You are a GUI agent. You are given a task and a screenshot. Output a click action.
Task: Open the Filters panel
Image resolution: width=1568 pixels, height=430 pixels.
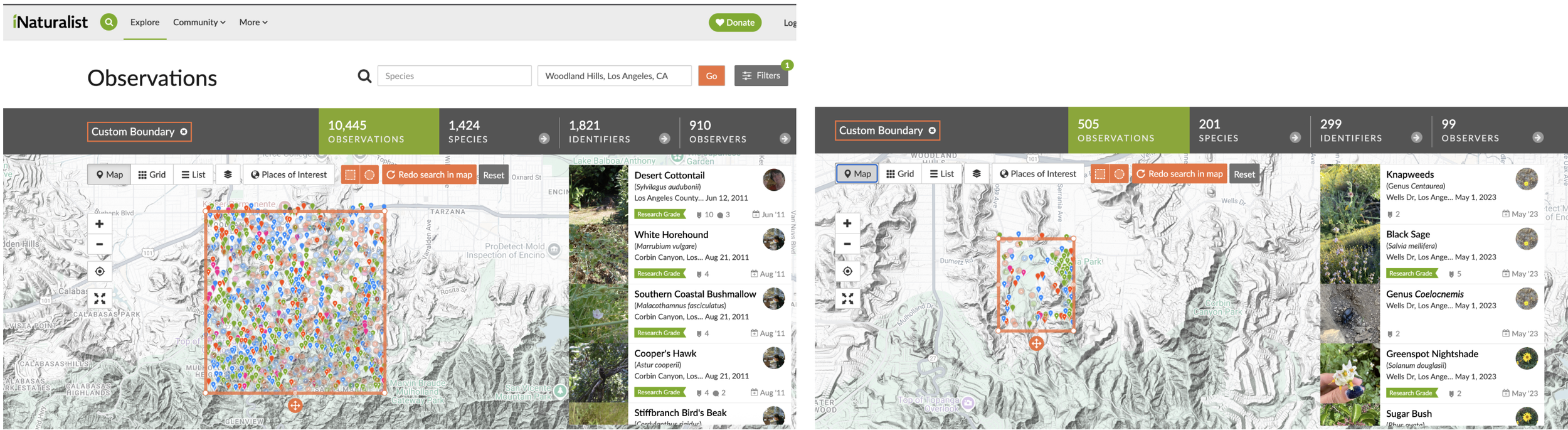[761, 76]
